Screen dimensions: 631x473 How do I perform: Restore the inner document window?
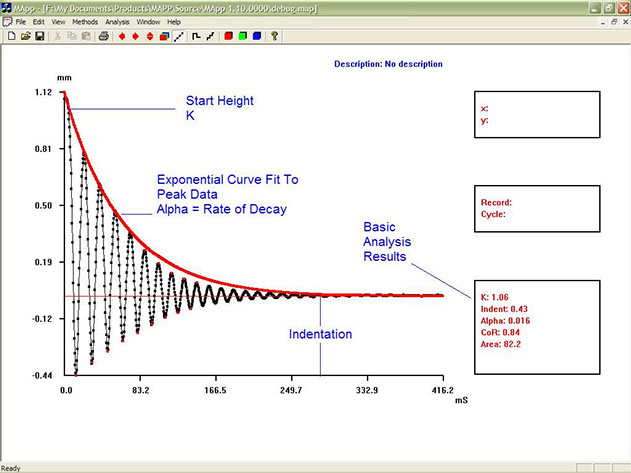pos(613,22)
